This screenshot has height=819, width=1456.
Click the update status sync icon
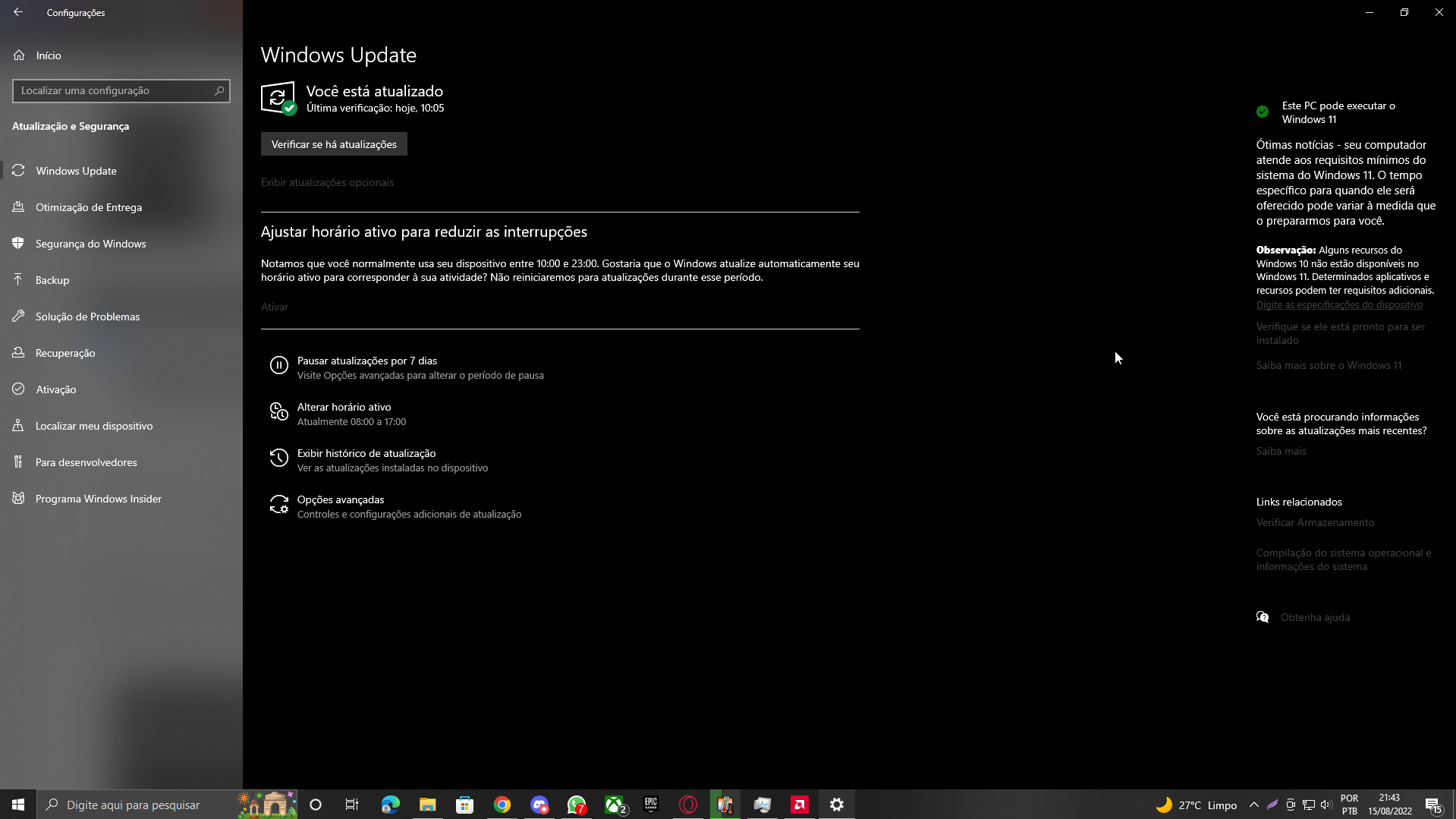click(278, 98)
